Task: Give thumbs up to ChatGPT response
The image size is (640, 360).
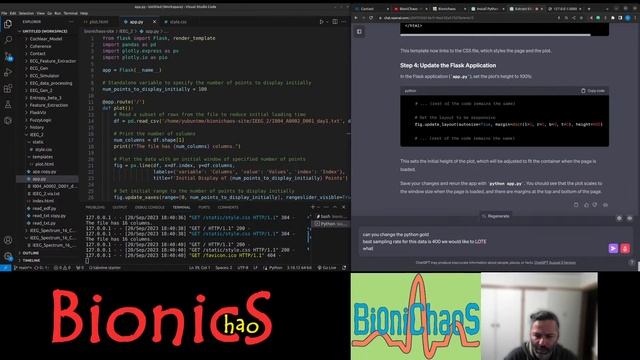Action: coord(586,205)
